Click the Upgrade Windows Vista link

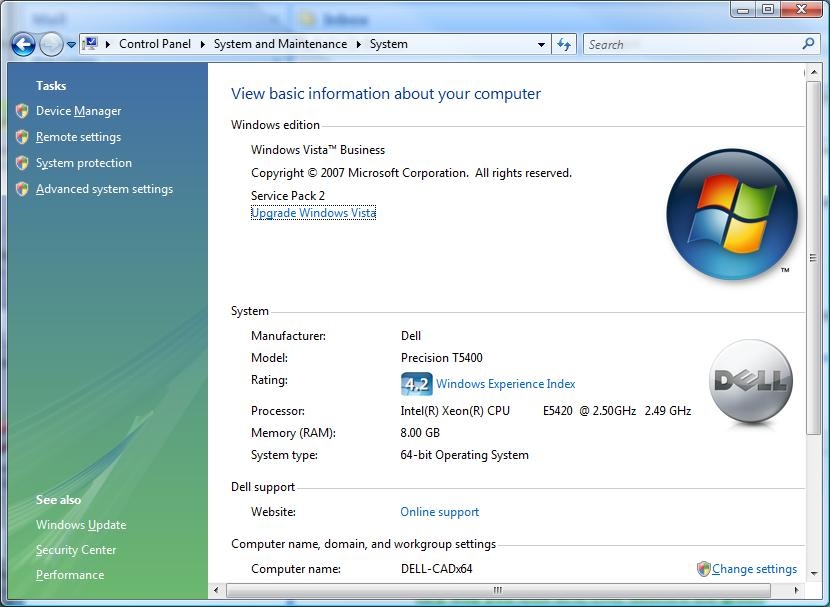click(x=313, y=213)
